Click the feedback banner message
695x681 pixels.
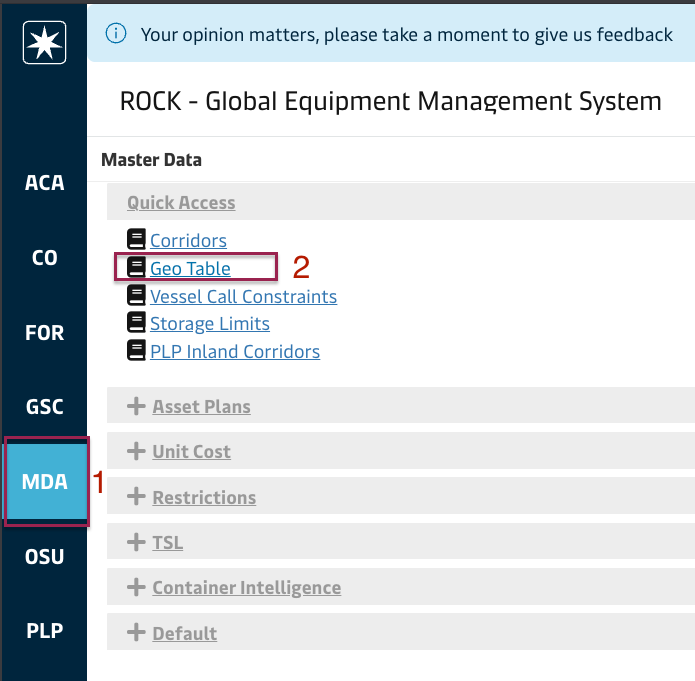click(x=406, y=34)
